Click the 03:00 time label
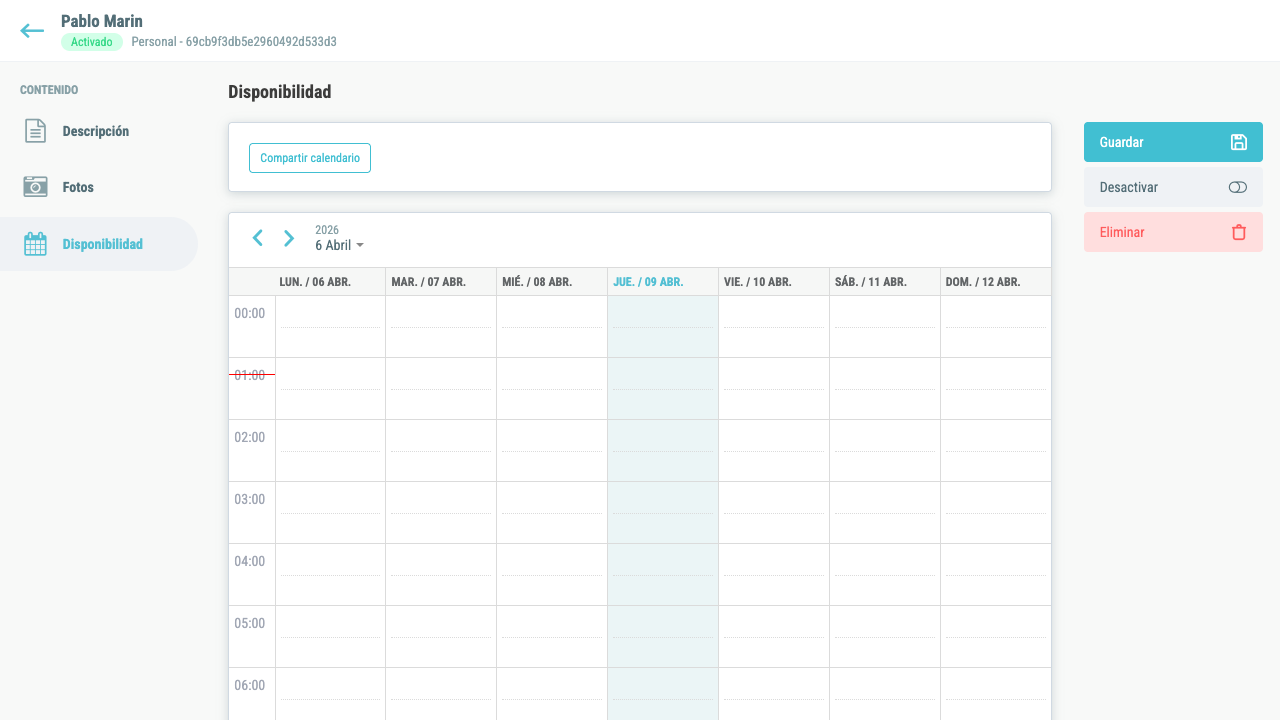1280x720 pixels. pos(250,499)
